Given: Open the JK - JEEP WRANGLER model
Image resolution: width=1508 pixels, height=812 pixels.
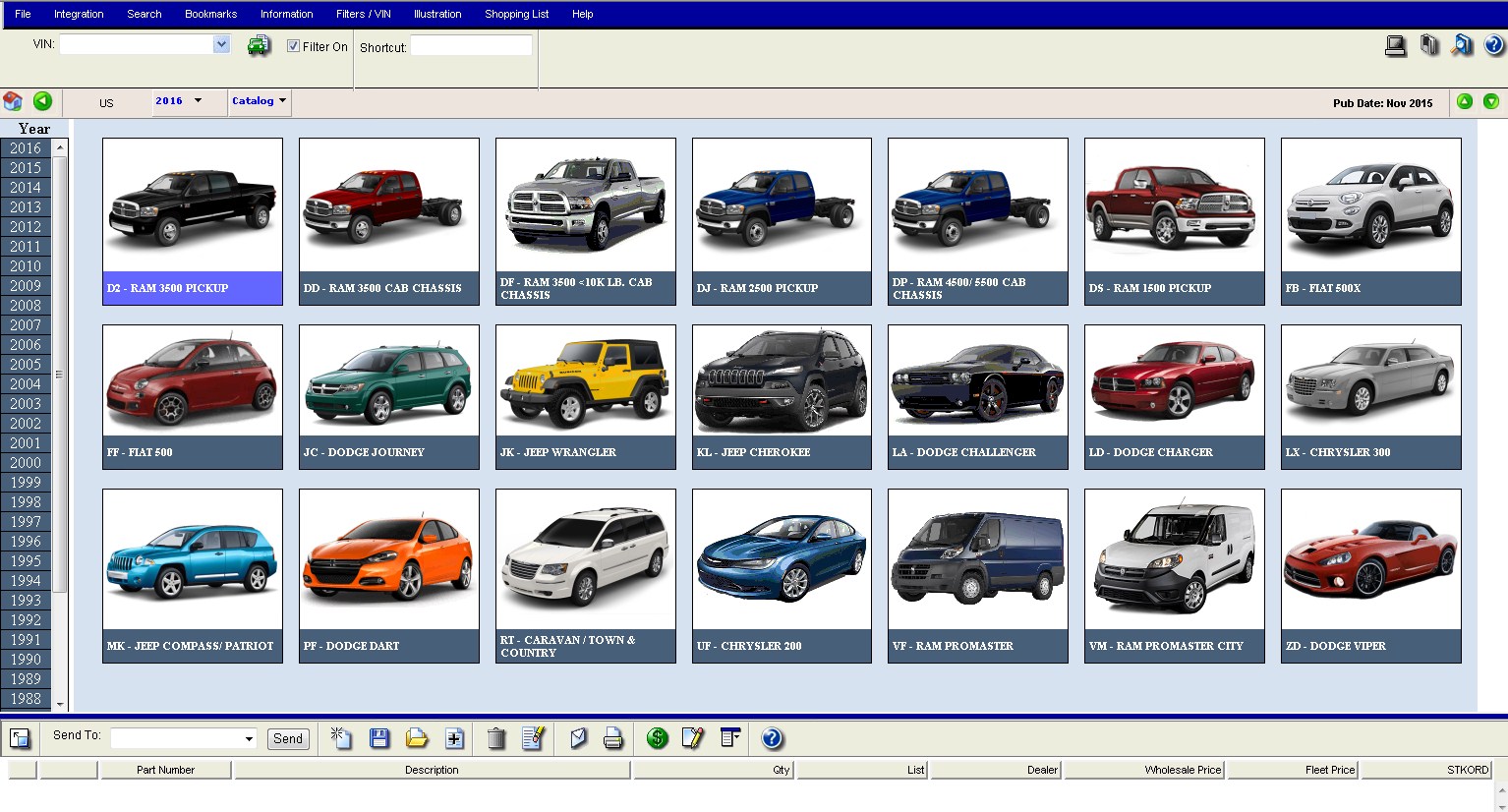Looking at the screenshot, I should [586, 396].
